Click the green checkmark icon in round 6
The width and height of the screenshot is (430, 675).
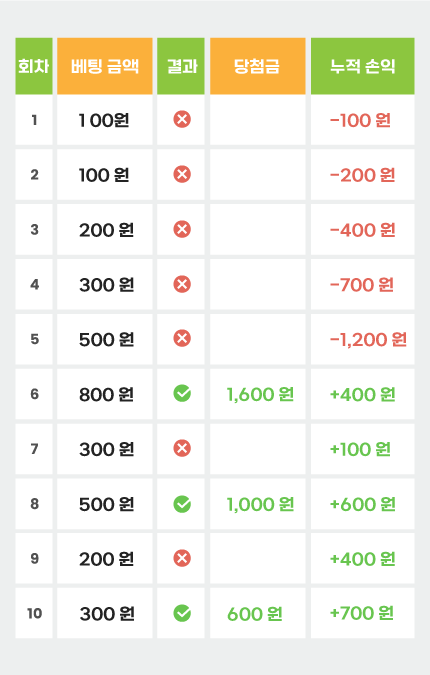coord(182,393)
